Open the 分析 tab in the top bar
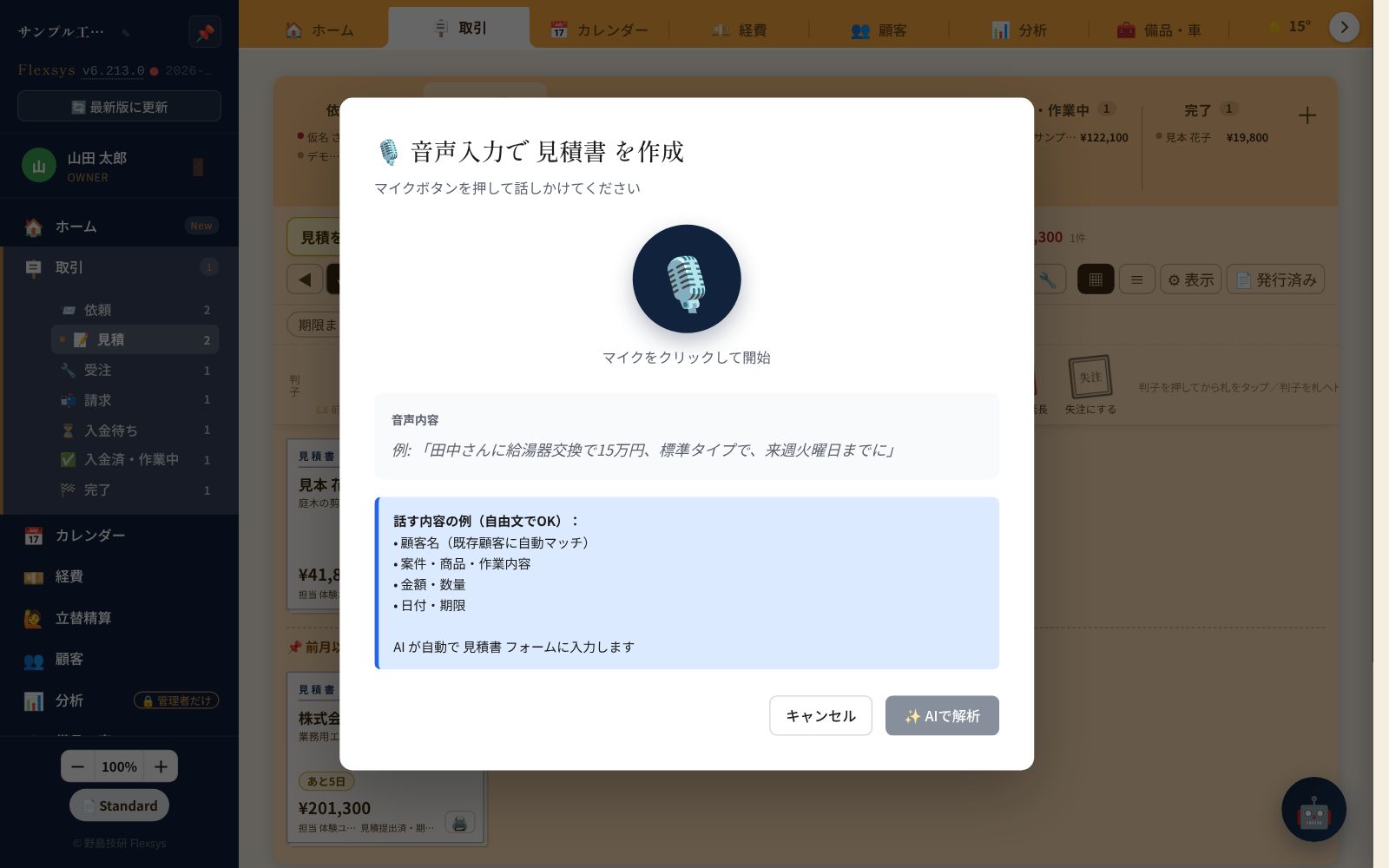 (1019, 30)
